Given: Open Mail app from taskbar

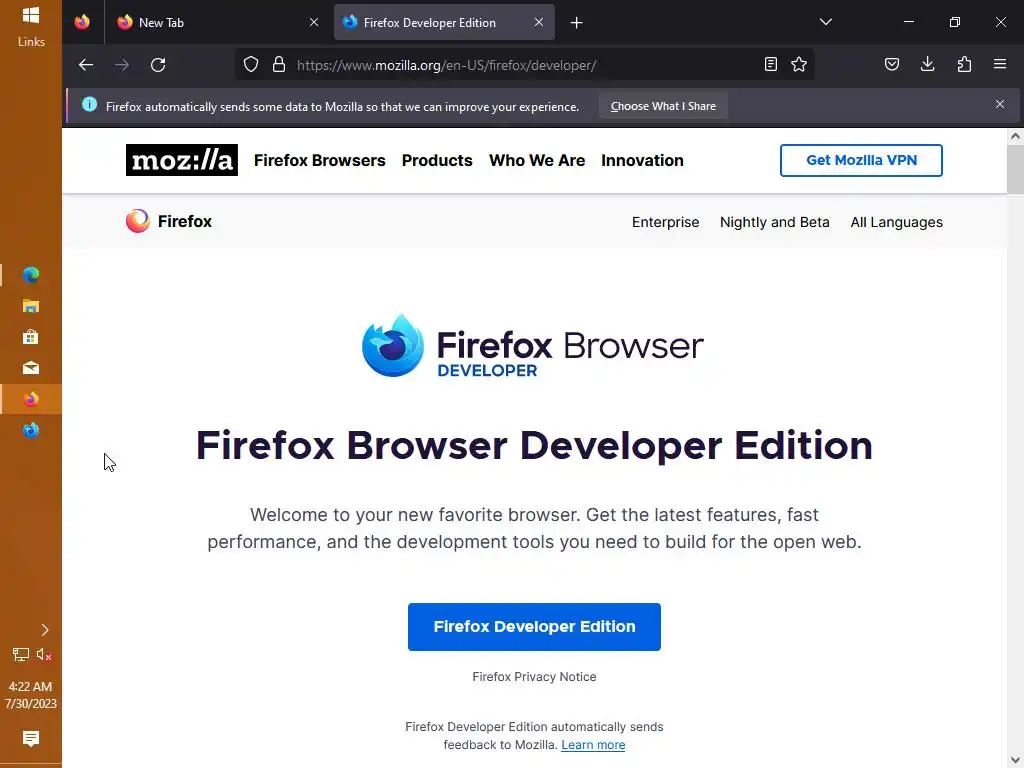Looking at the screenshot, I should (31, 368).
